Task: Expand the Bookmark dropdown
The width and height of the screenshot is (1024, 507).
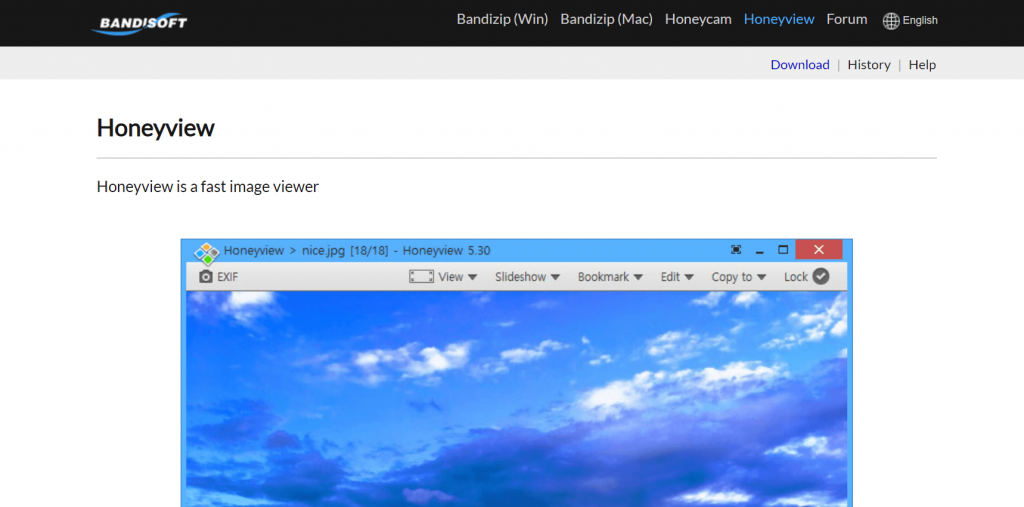Action: 611,277
